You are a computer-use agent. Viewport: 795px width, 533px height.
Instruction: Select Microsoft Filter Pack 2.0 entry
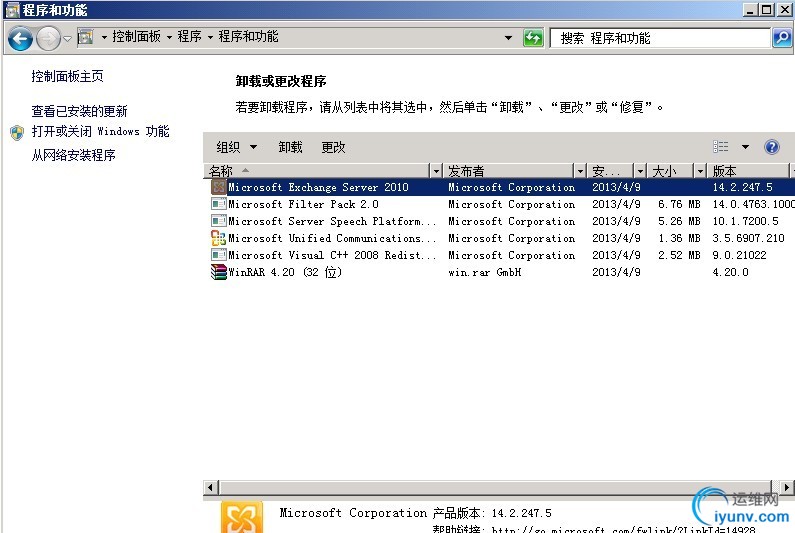coord(303,204)
